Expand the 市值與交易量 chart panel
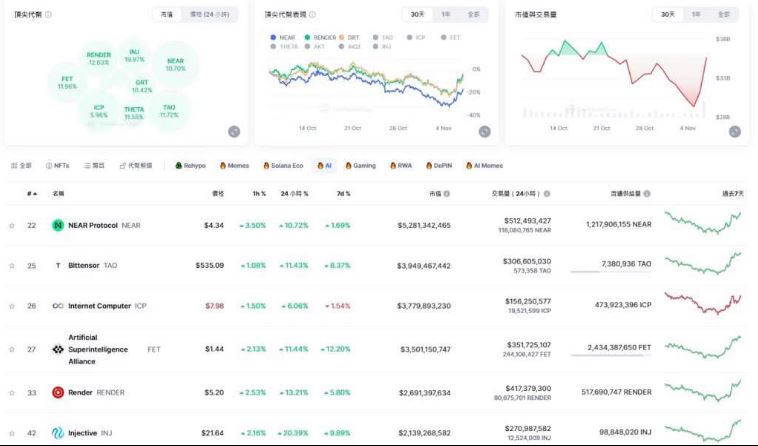This screenshot has width=758, height=446. coord(735,131)
